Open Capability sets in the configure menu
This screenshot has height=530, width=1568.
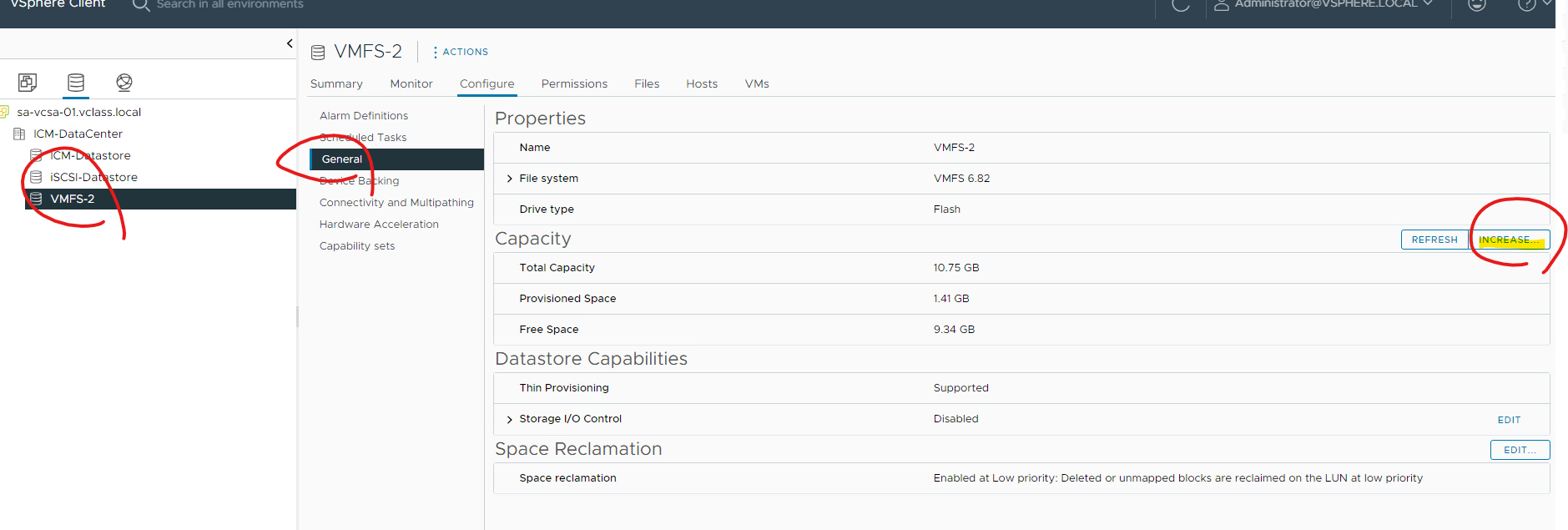(x=357, y=246)
